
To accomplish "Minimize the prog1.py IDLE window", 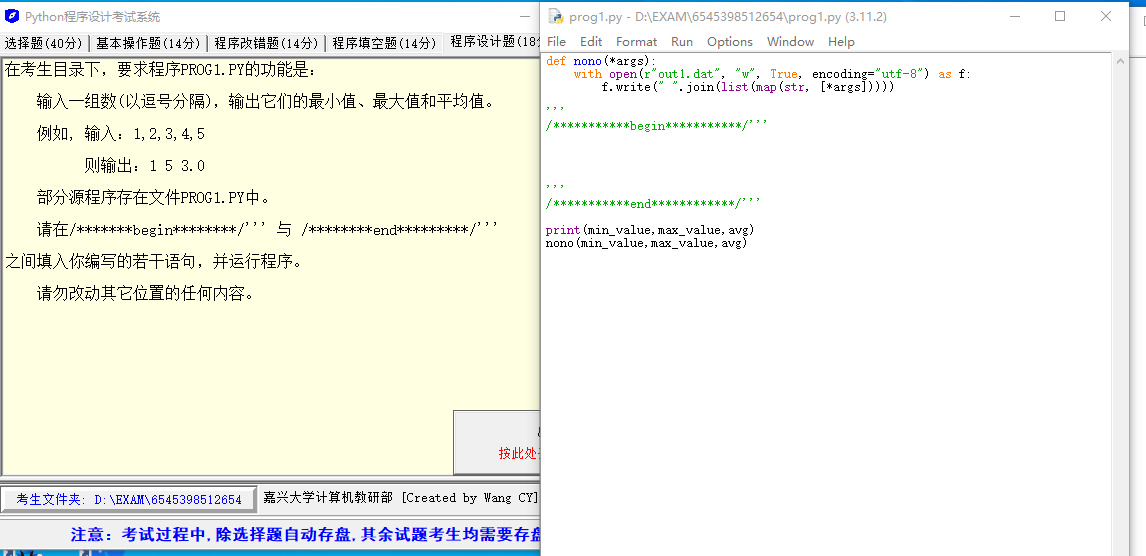I will [1014, 16].
